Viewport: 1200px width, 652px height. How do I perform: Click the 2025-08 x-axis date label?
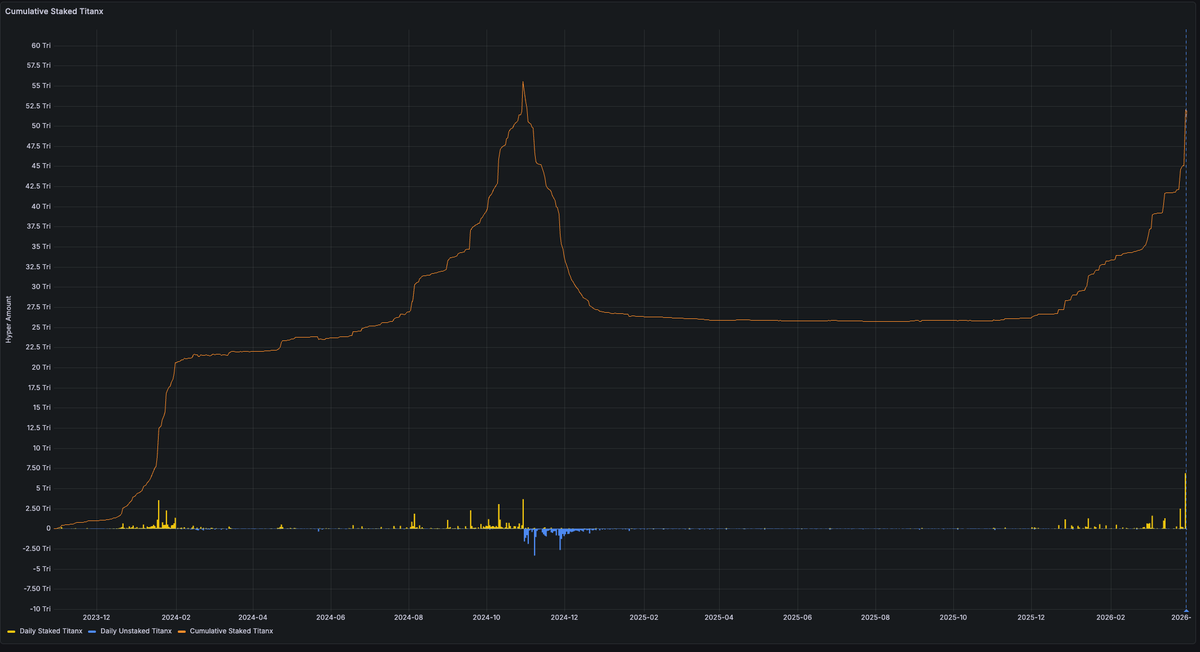pos(876,619)
